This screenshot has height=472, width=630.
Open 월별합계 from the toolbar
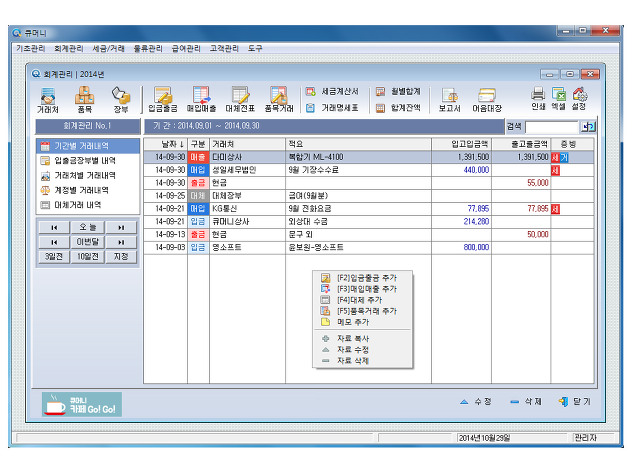coord(398,92)
